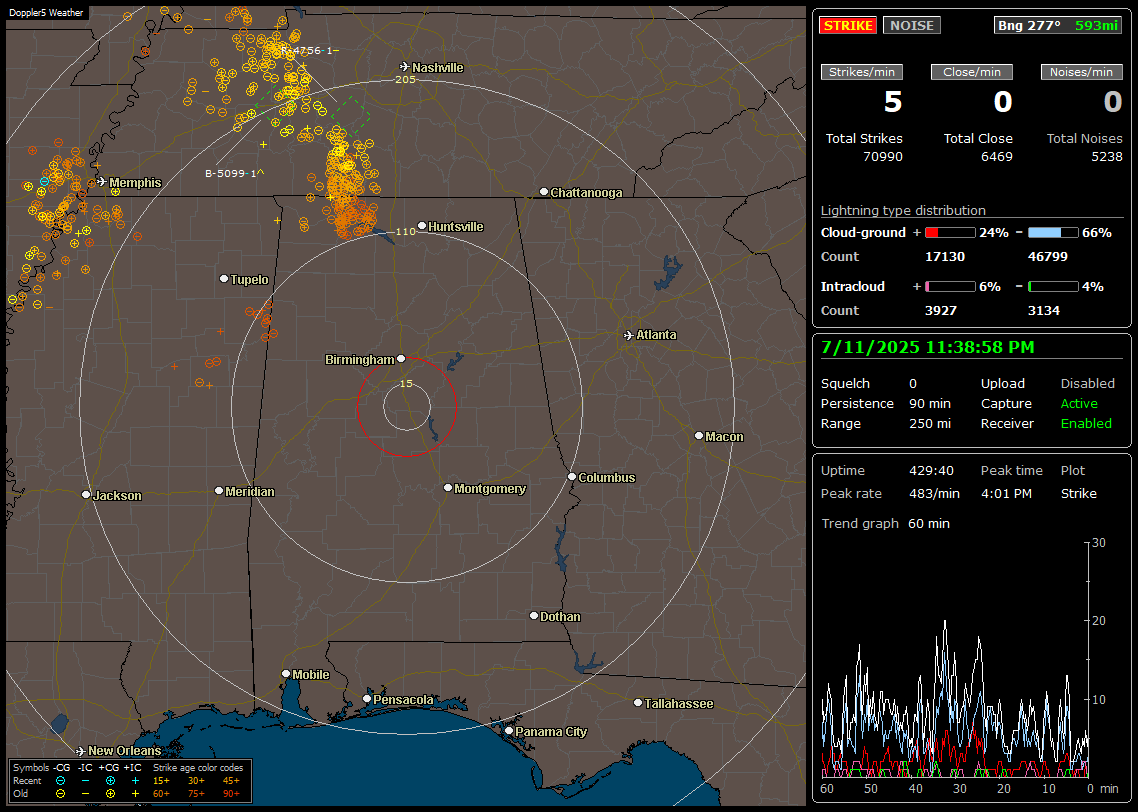Click the Intracloud positive pink bar
This screenshot has width=1138, height=812.
point(950,287)
